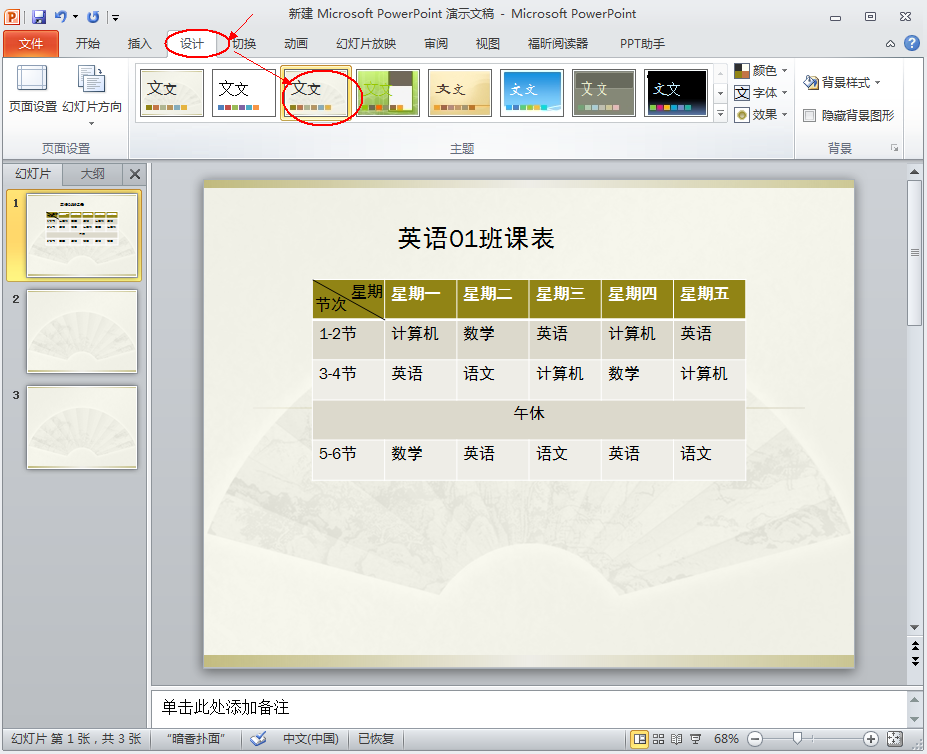Open the 颜色 theme colors dropdown
Viewport: 927px width, 754px height.
click(x=761, y=71)
